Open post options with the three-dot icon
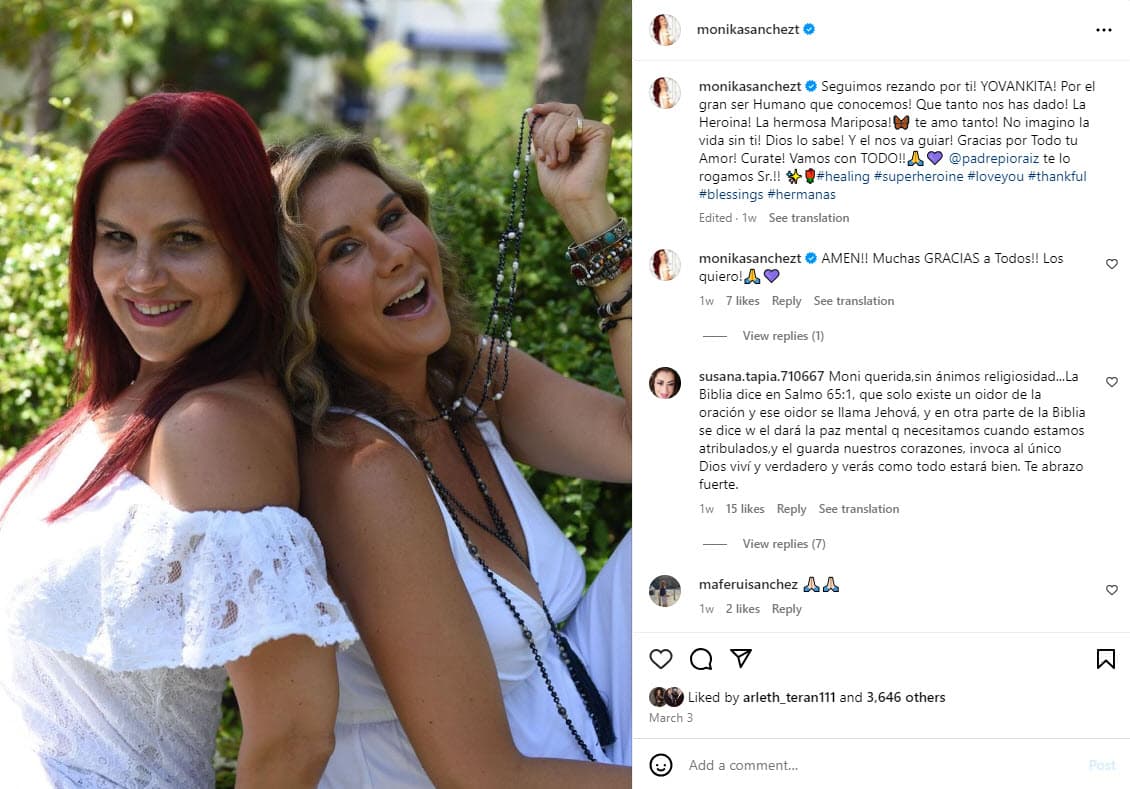The image size is (1130, 789). tap(1105, 29)
